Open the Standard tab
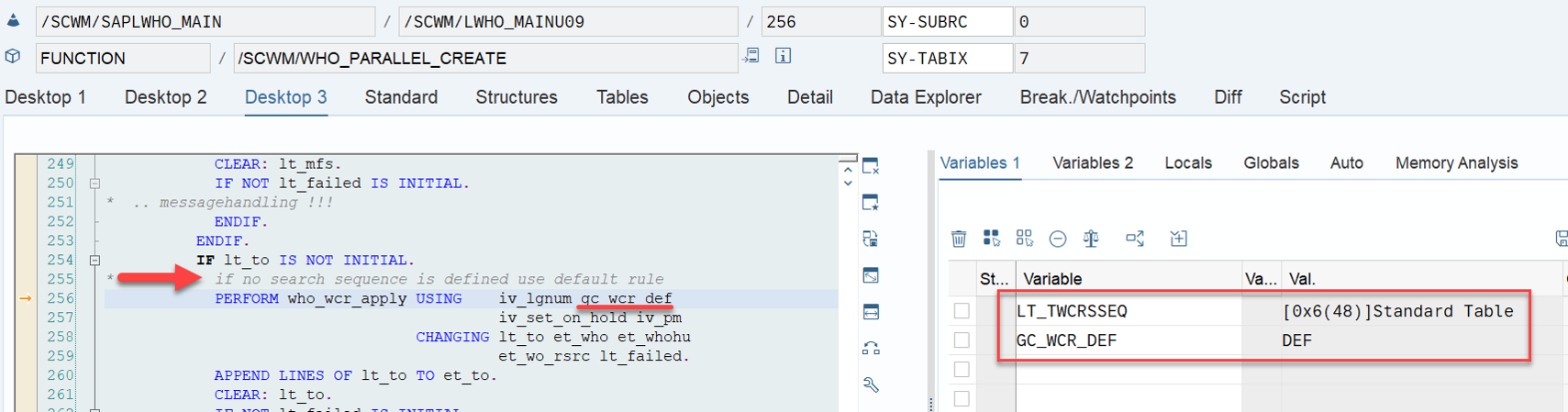 [x=401, y=97]
